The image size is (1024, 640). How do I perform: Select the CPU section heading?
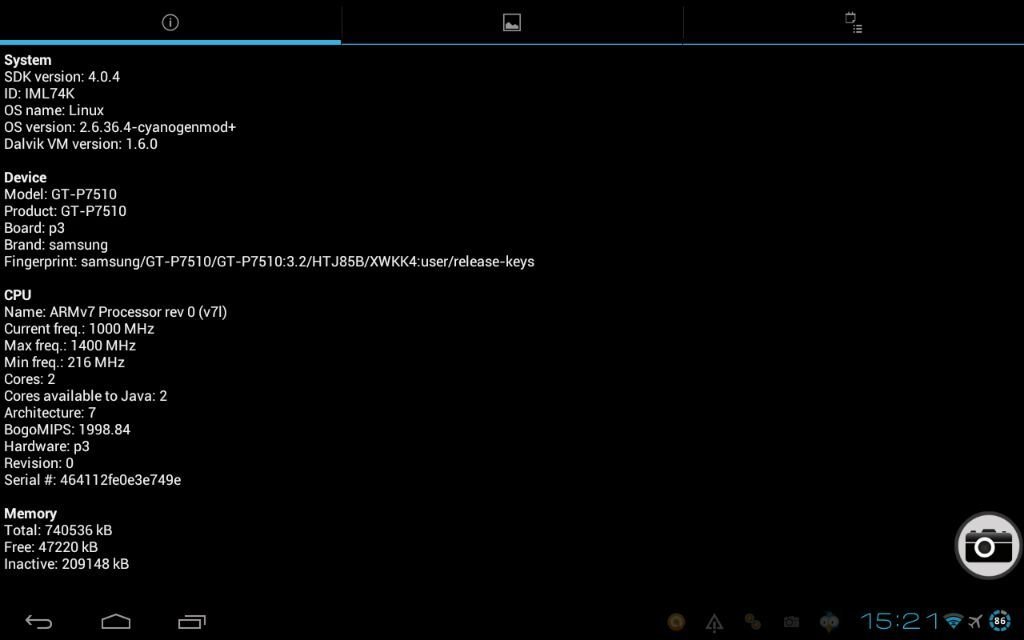coord(18,295)
